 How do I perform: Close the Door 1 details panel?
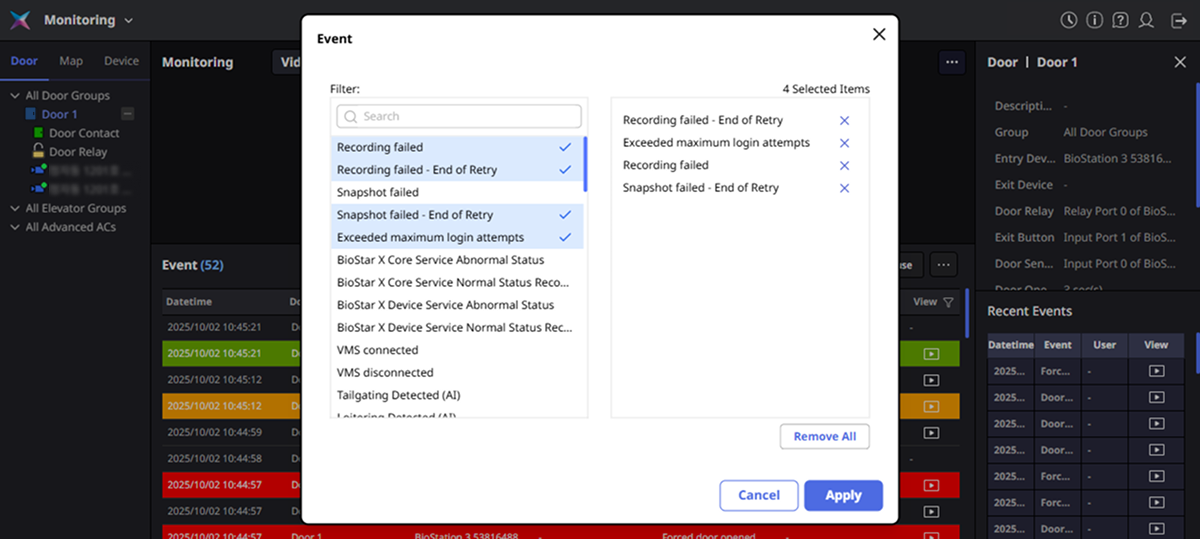[1180, 62]
